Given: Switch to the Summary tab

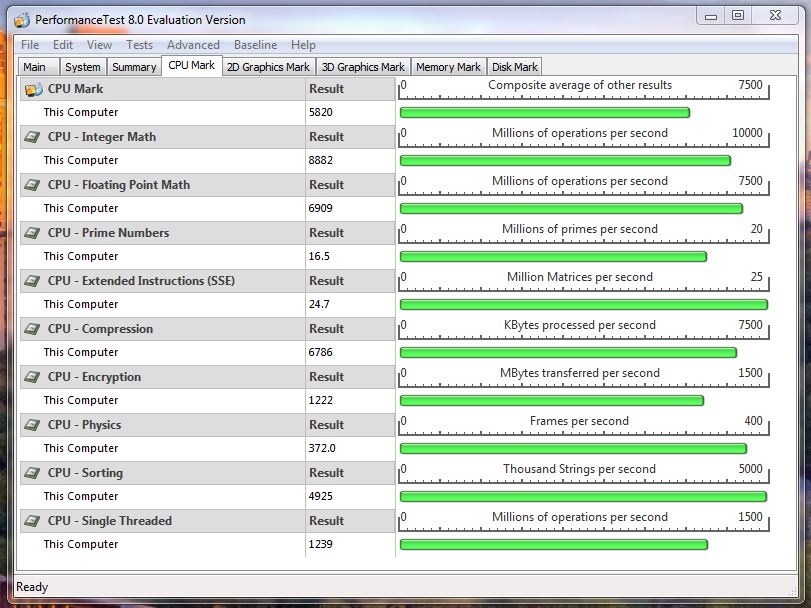Looking at the screenshot, I should coord(134,67).
